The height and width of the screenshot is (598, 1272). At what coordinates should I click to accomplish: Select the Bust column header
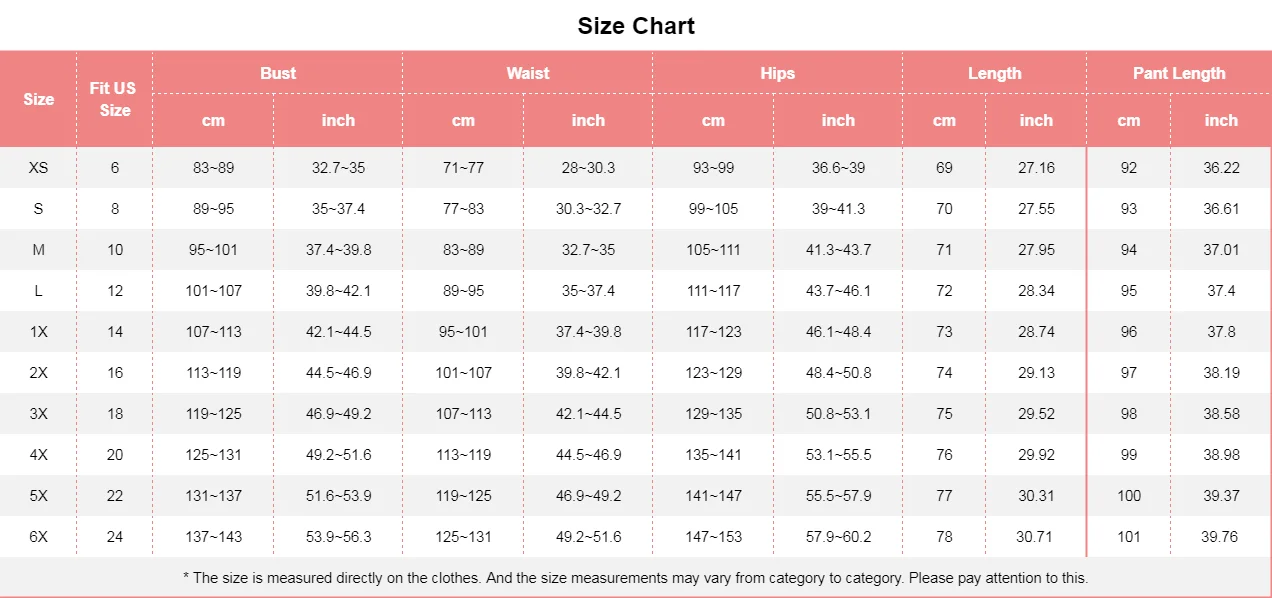278,73
